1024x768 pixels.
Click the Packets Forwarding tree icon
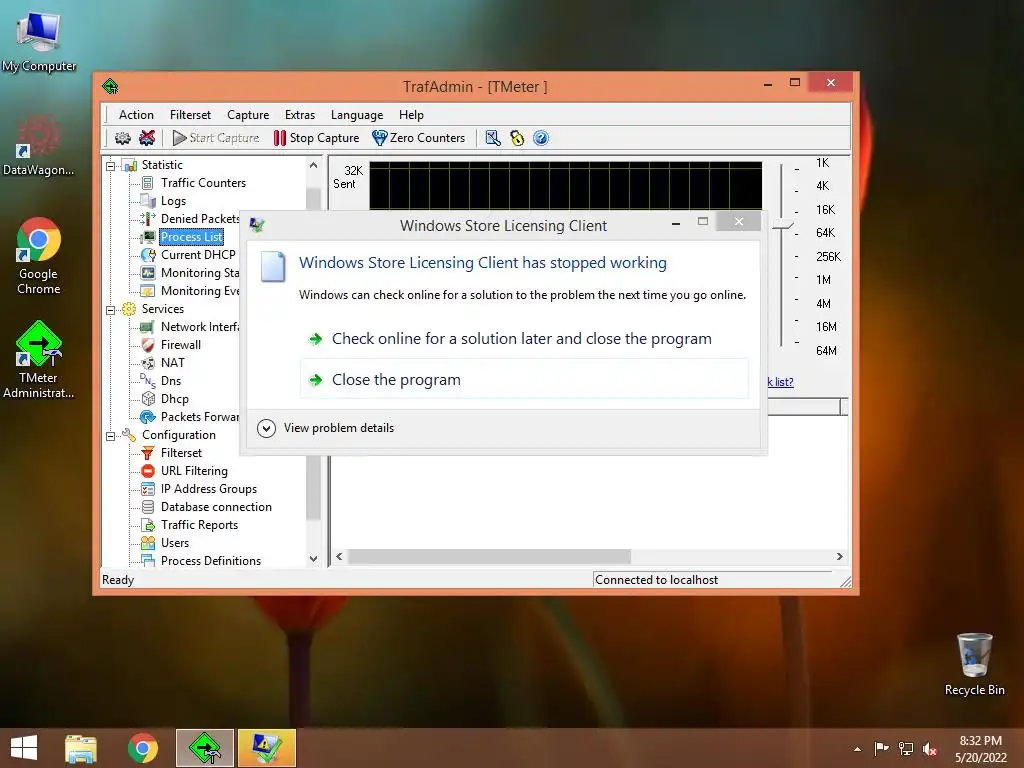click(x=148, y=417)
